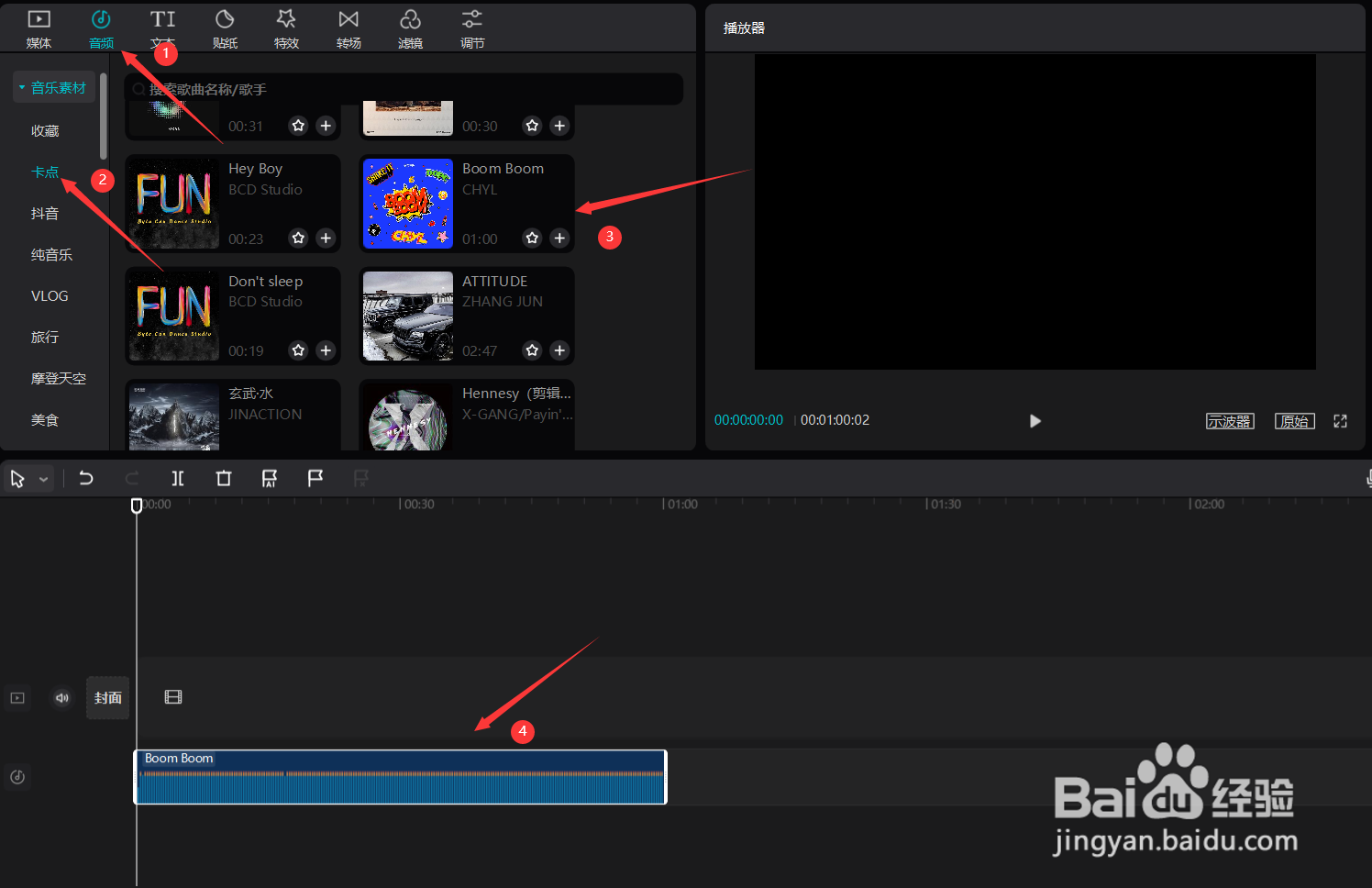Screen dimensions: 1372x888
Task: Collapse the 音乐素材 category expander
Action: click(x=22, y=87)
